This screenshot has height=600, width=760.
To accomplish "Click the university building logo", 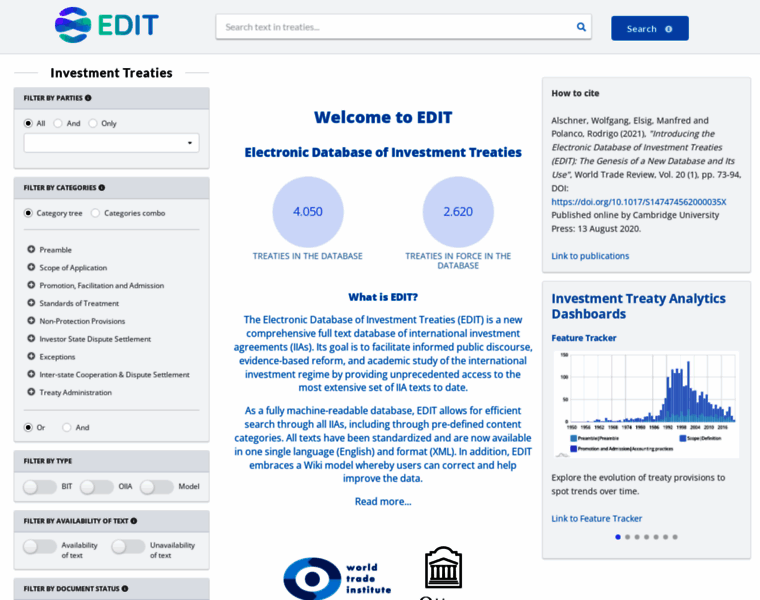I will pyautogui.click(x=443, y=568).
